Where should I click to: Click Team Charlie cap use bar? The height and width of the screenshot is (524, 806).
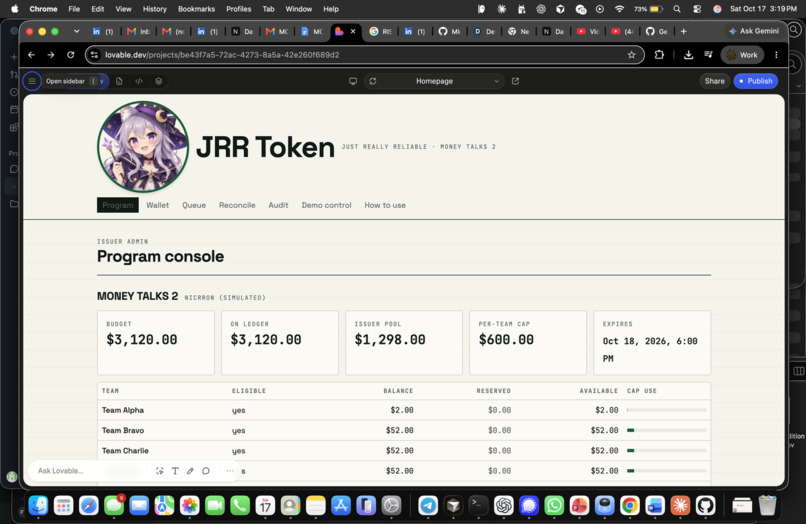pos(667,450)
